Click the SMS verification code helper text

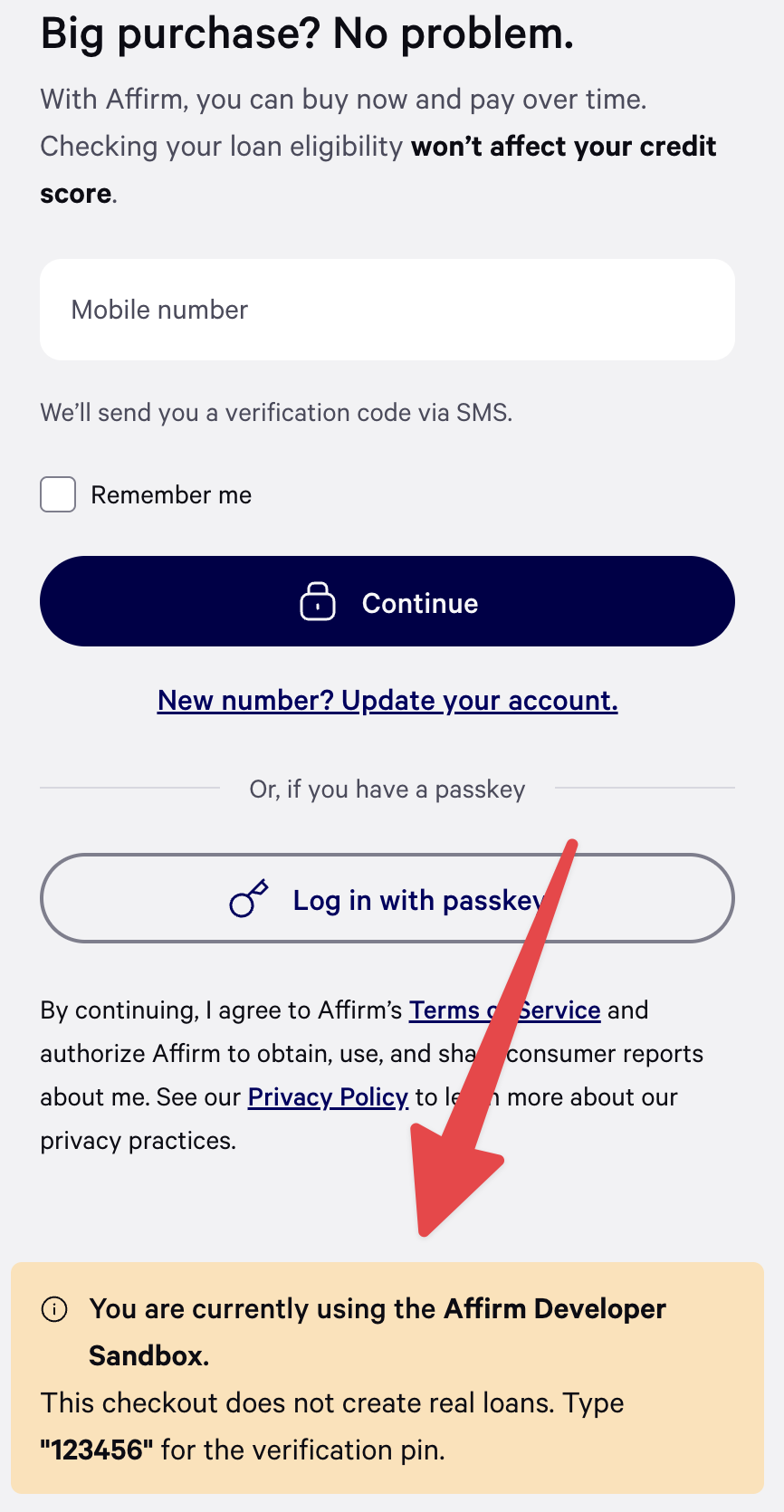(x=276, y=413)
